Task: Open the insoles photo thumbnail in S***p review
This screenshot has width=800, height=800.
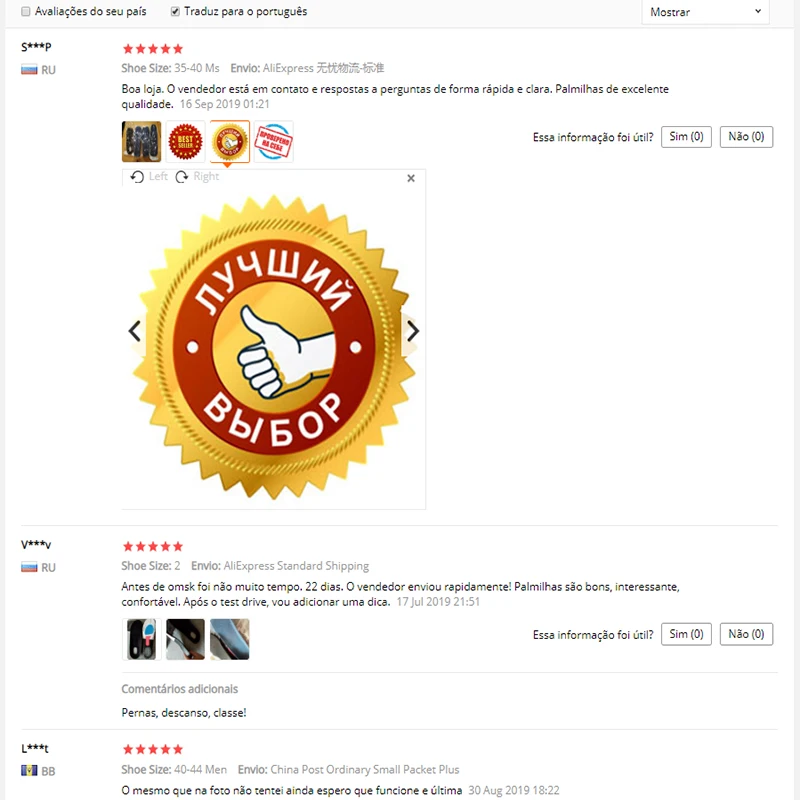Action: pyautogui.click(x=141, y=142)
